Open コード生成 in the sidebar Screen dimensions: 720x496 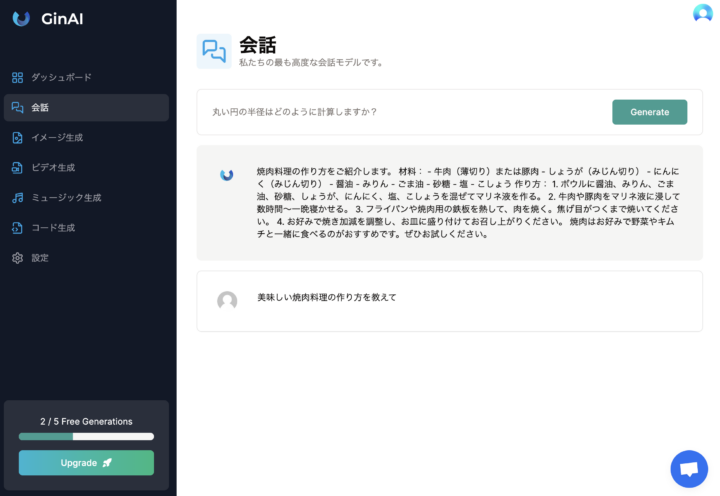[x=86, y=228]
